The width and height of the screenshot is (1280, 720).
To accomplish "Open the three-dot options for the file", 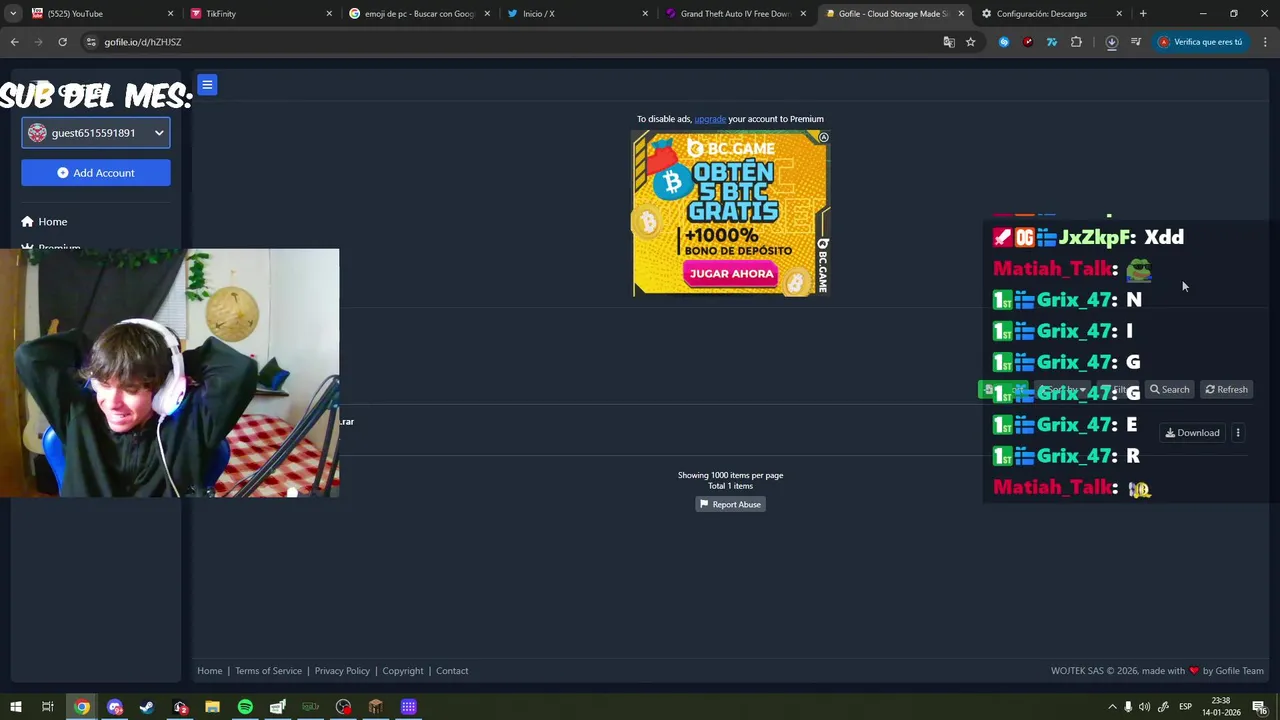I will (x=1238, y=433).
